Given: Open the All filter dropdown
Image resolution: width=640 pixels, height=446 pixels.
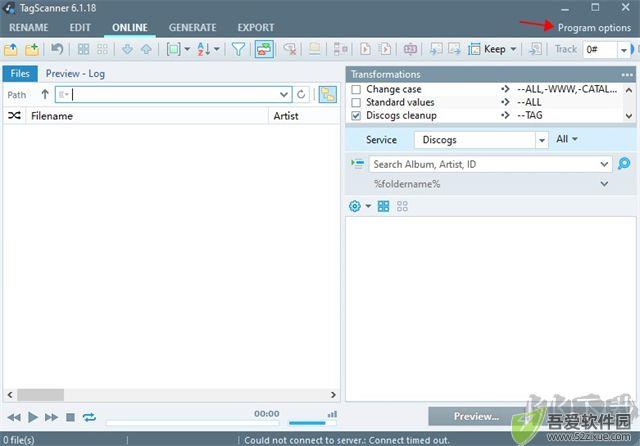Looking at the screenshot, I should [x=567, y=139].
